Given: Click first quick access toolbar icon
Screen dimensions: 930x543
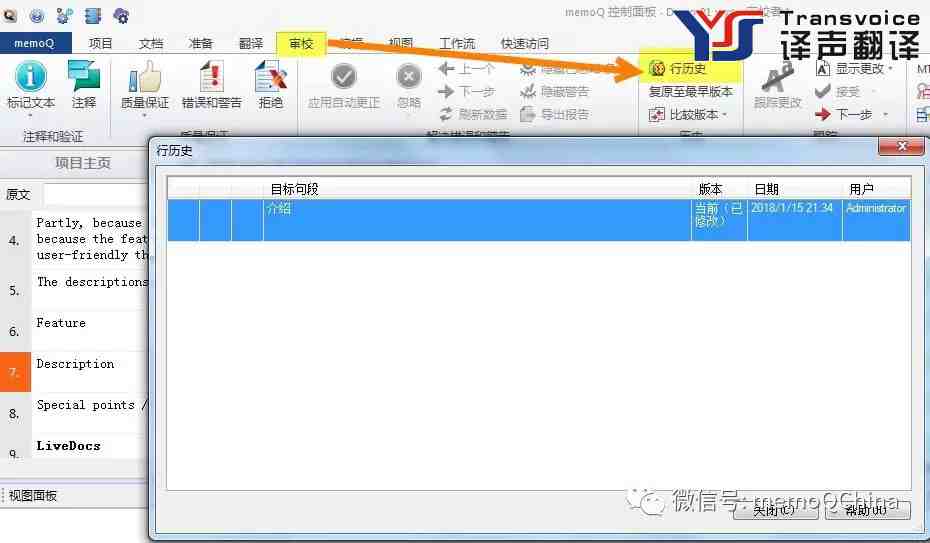Looking at the screenshot, I should (x=9, y=15).
